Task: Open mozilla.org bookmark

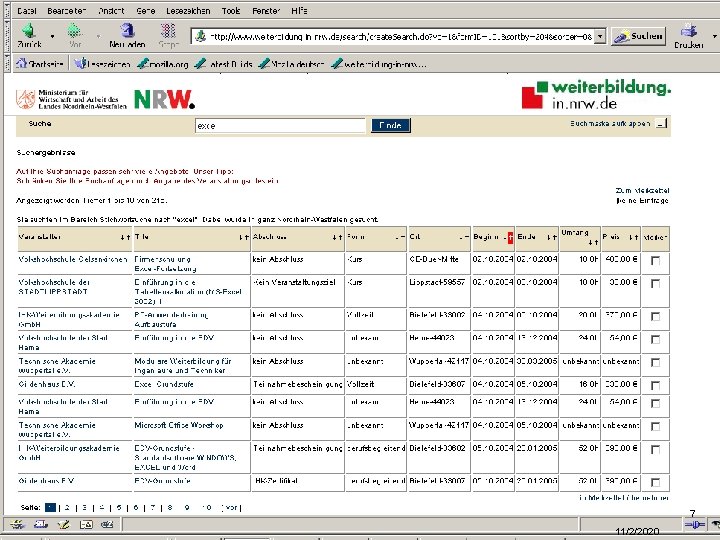Action: tap(163, 64)
